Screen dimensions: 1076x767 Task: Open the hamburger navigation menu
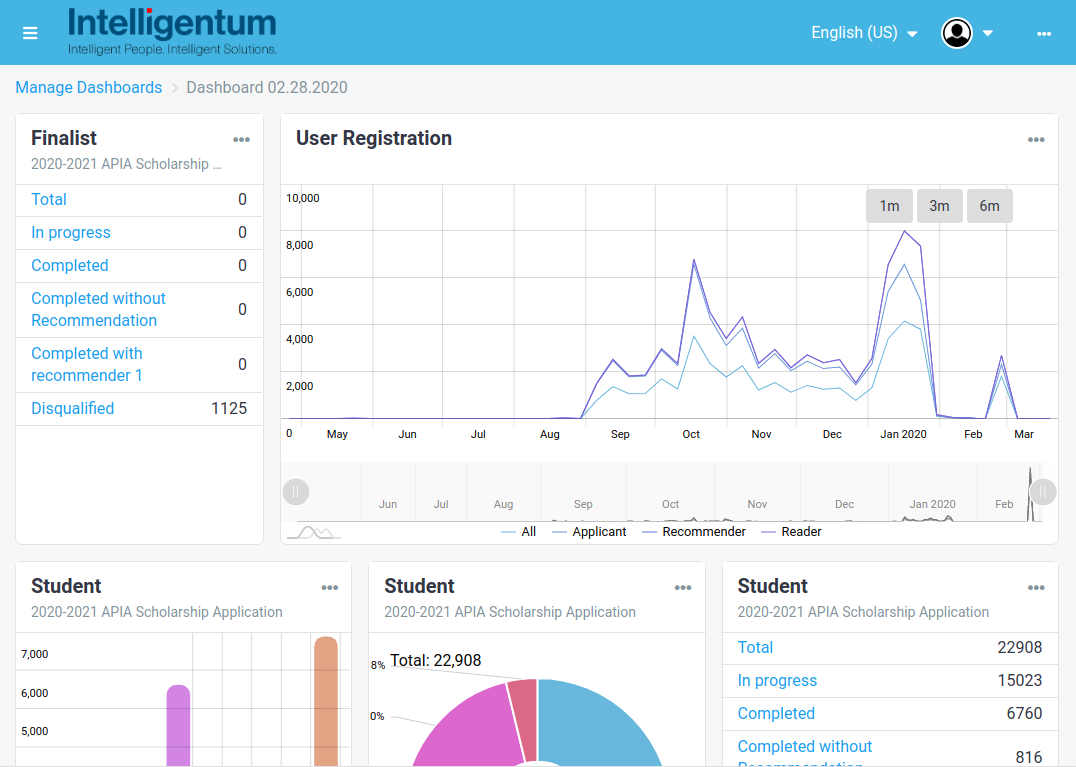30,33
